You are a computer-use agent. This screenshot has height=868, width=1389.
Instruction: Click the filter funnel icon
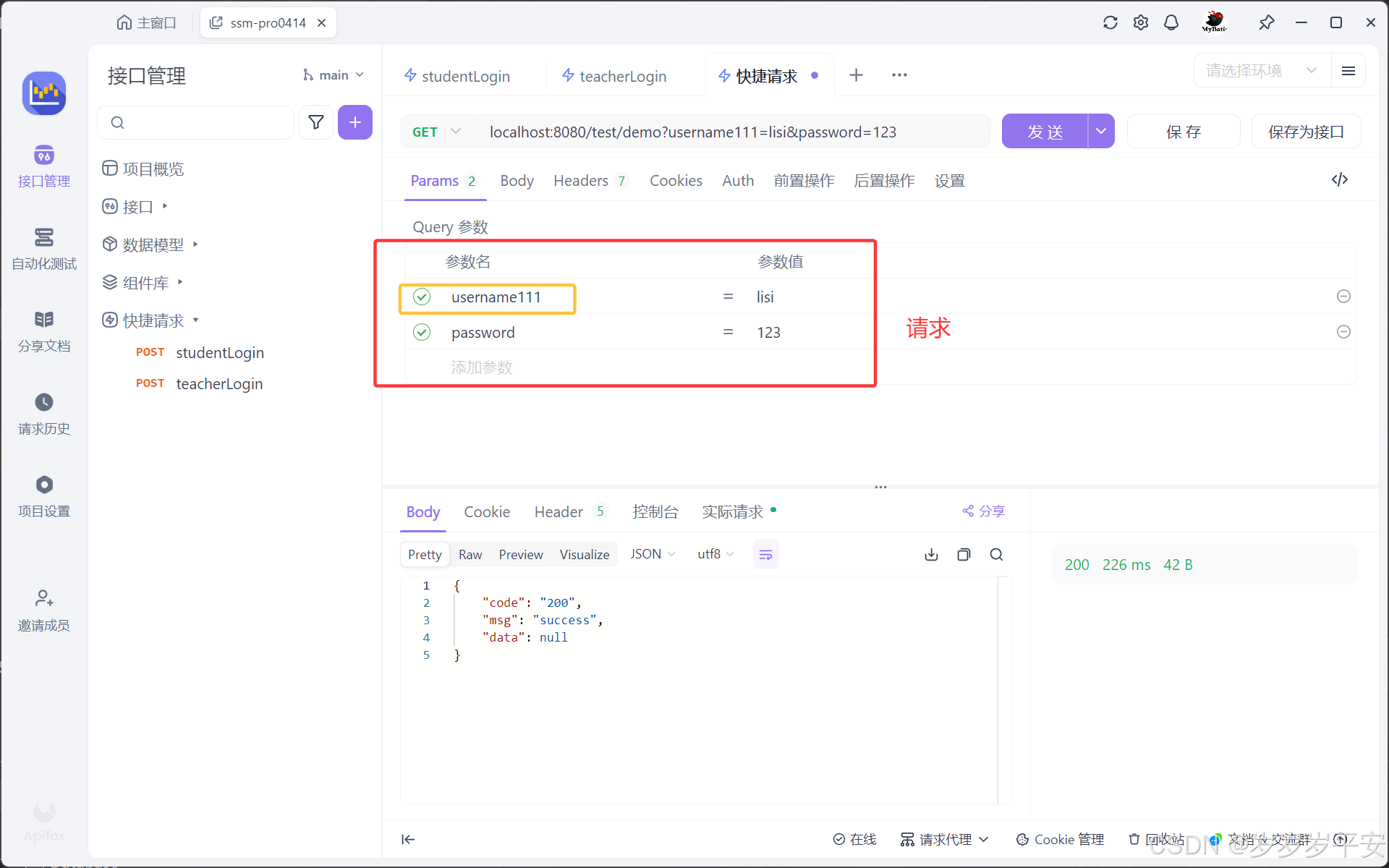point(316,122)
